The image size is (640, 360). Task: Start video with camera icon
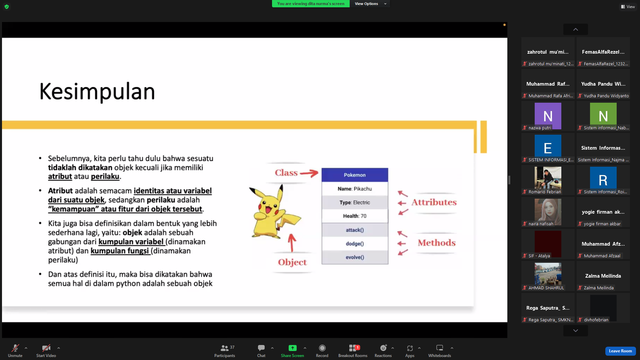(46, 350)
